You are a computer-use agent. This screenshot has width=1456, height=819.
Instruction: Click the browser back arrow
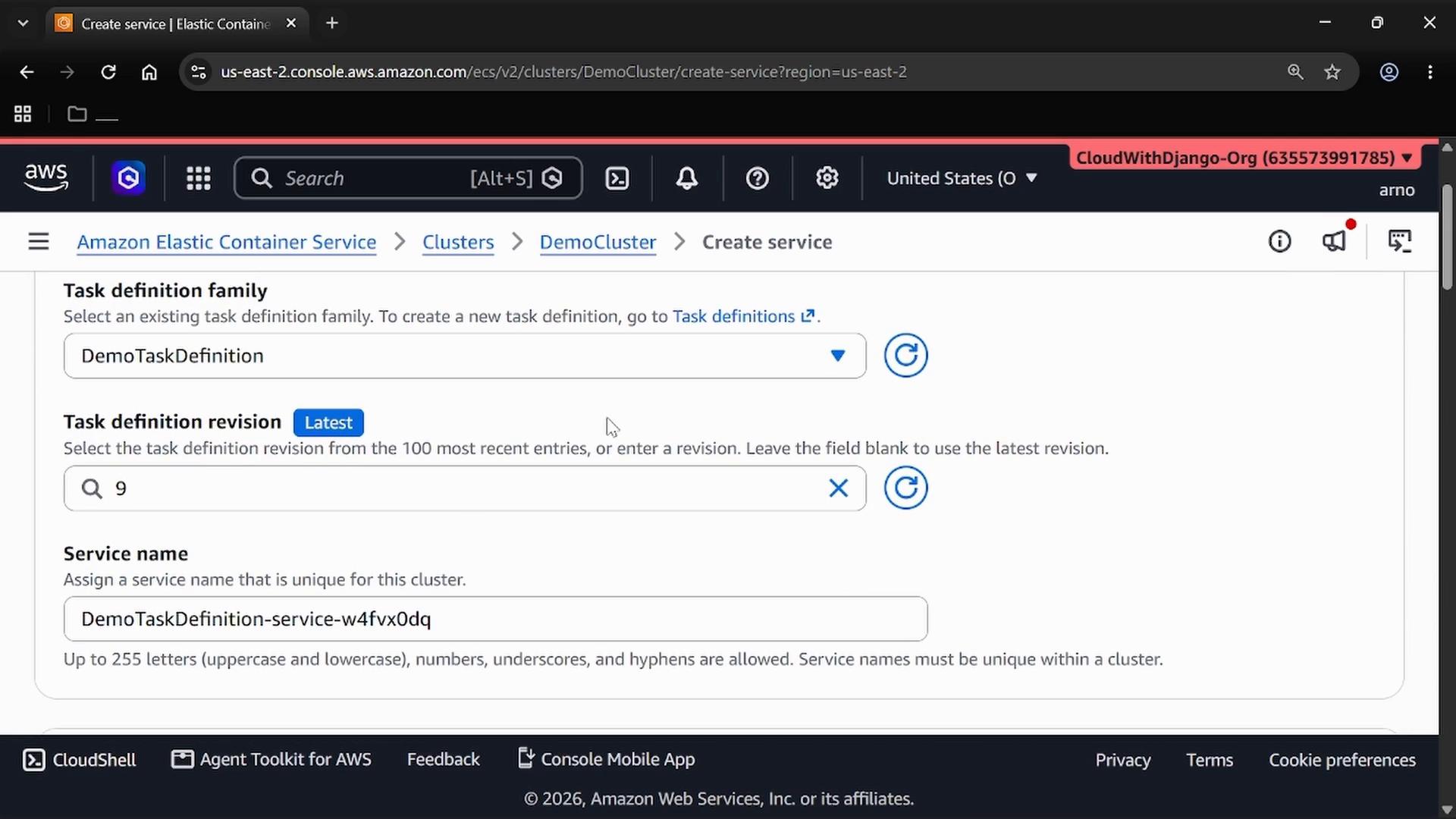(x=27, y=72)
